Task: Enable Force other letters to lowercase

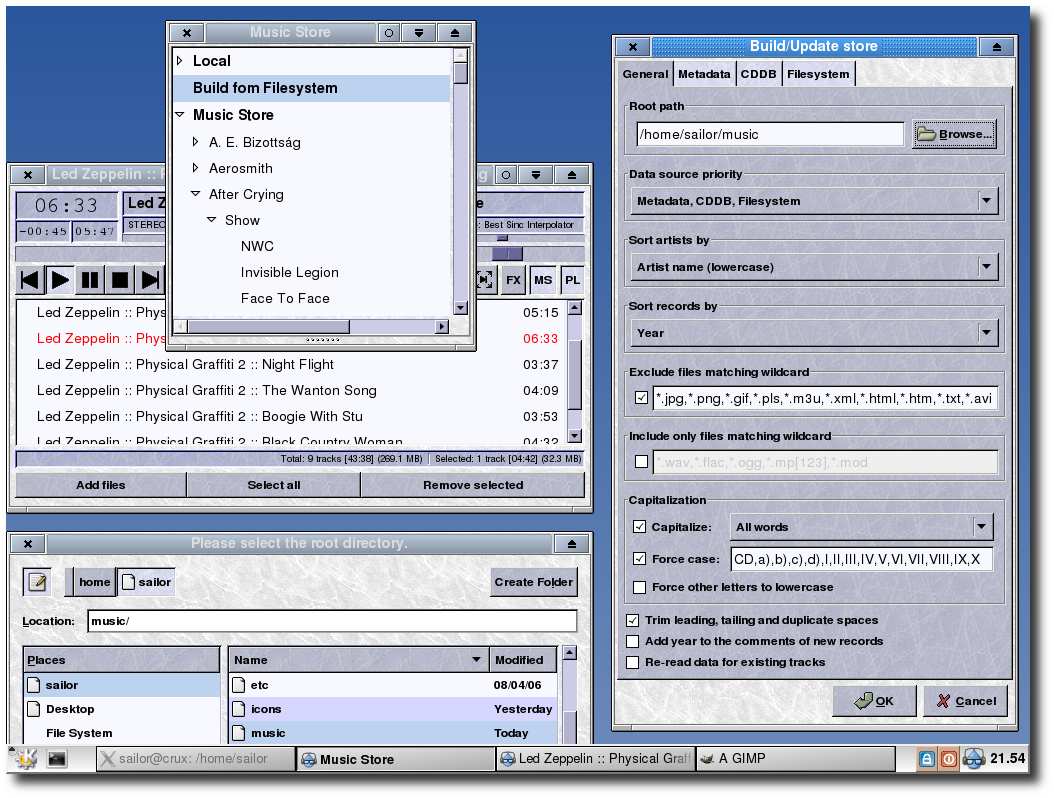Action: 639,588
